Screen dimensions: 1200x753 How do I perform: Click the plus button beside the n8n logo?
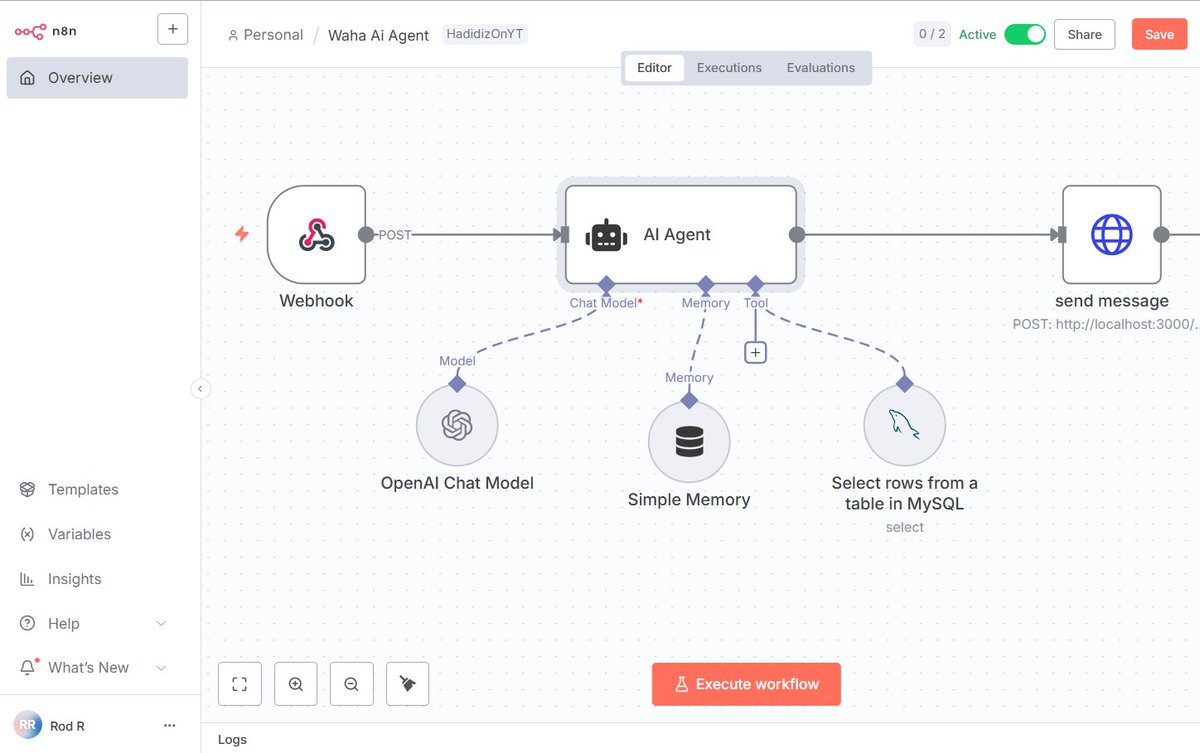[x=173, y=30]
